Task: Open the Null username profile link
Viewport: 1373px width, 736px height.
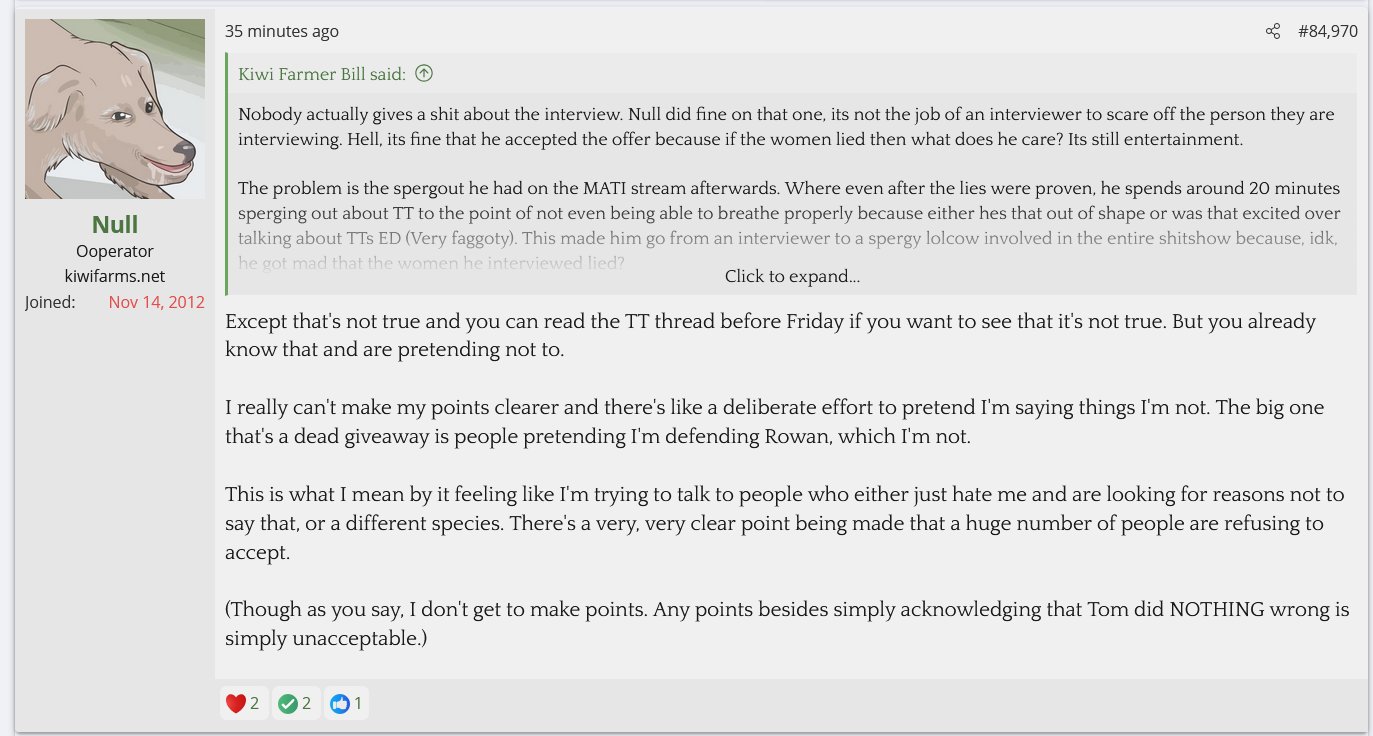Action: [115, 224]
